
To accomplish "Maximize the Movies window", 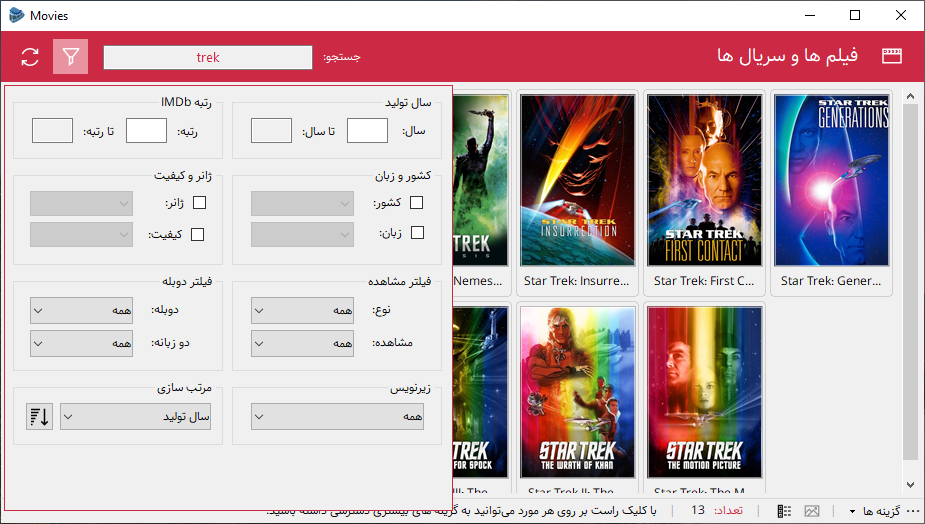I will point(855,15).
